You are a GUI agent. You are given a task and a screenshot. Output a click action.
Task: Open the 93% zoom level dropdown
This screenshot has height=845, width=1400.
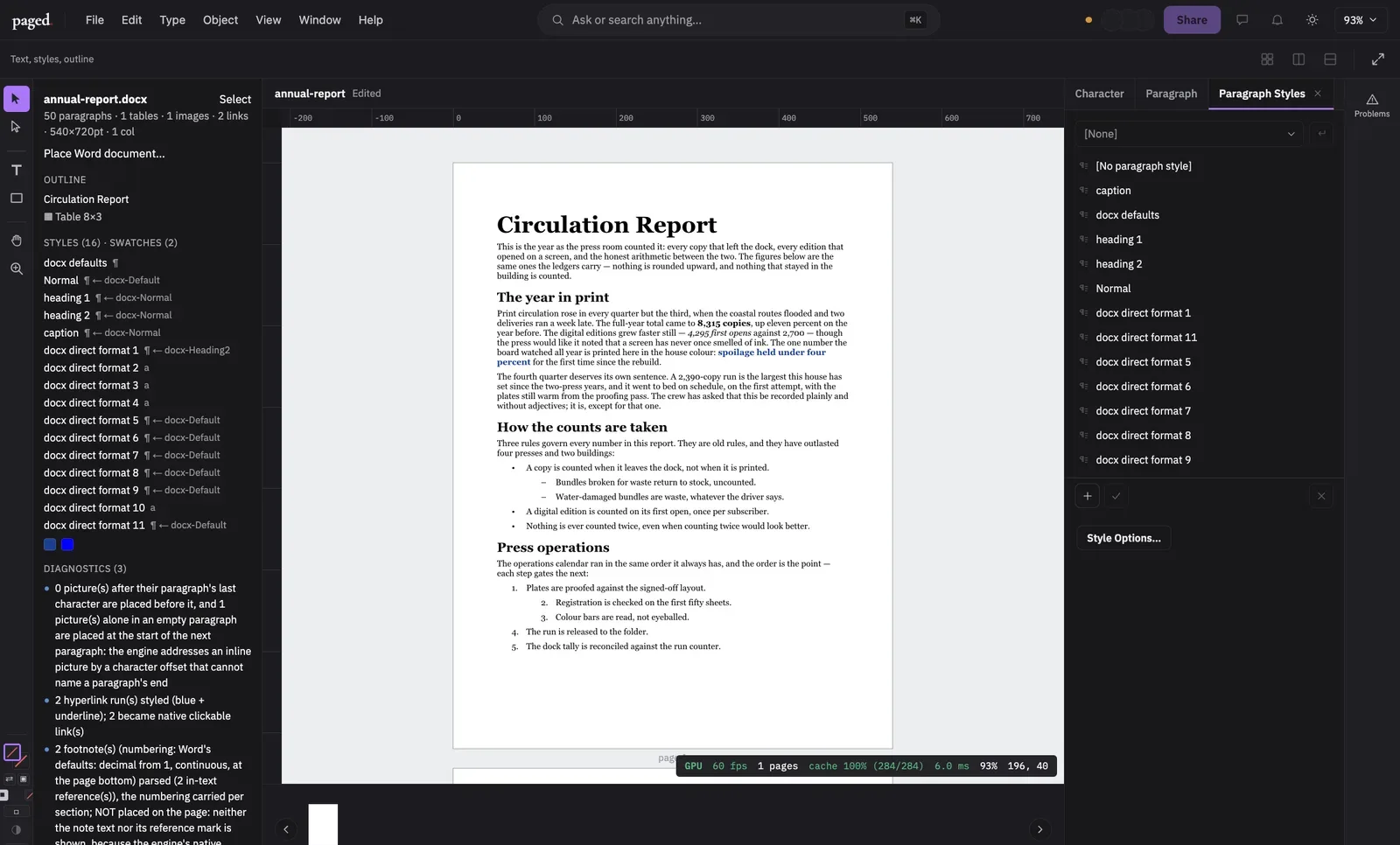tap(1360, 20)
